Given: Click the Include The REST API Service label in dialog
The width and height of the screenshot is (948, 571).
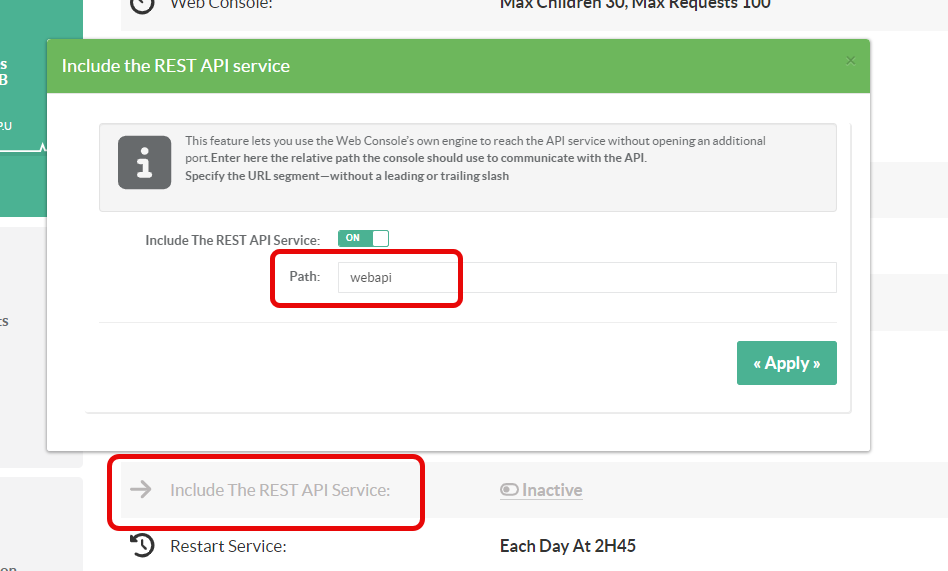Looking at the screenshot, I should click(x=232, y=240).
